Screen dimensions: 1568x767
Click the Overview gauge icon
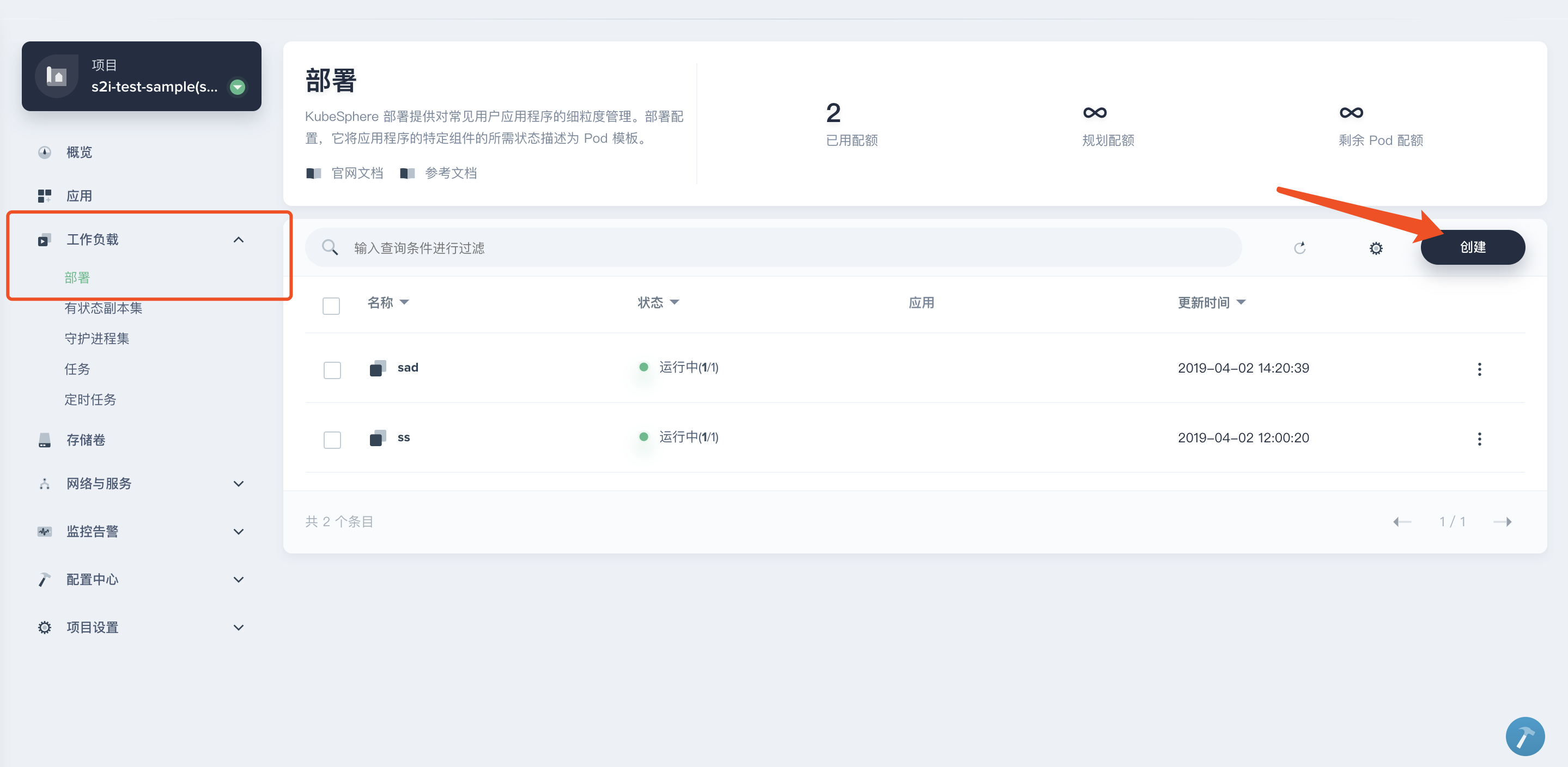click(45, 152)
